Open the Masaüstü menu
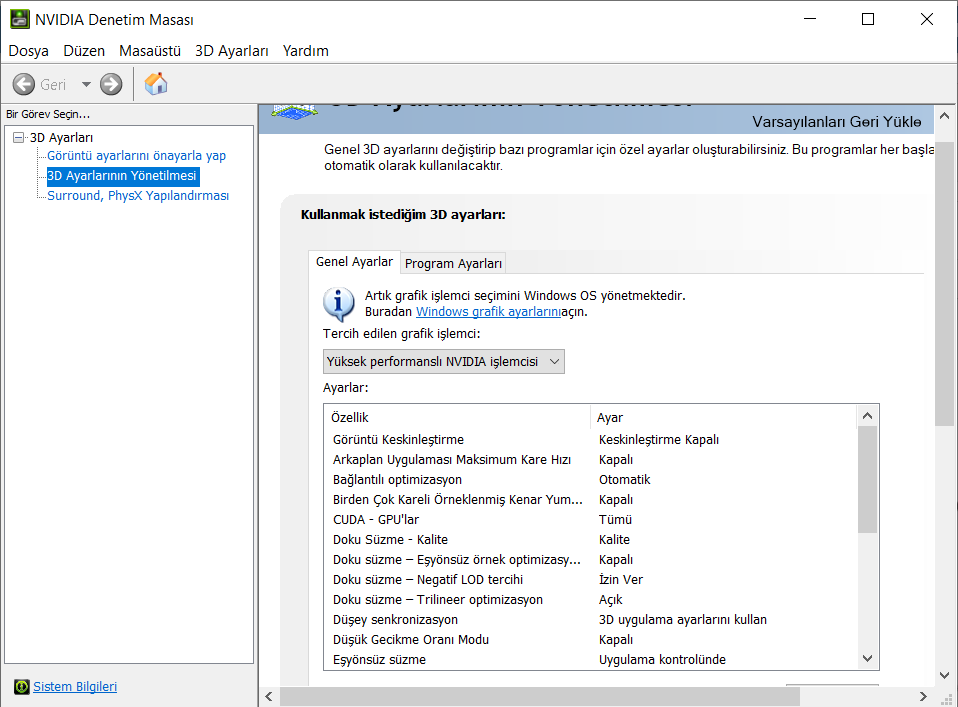Viewport: 958px width, 707px height. (150, 51)
